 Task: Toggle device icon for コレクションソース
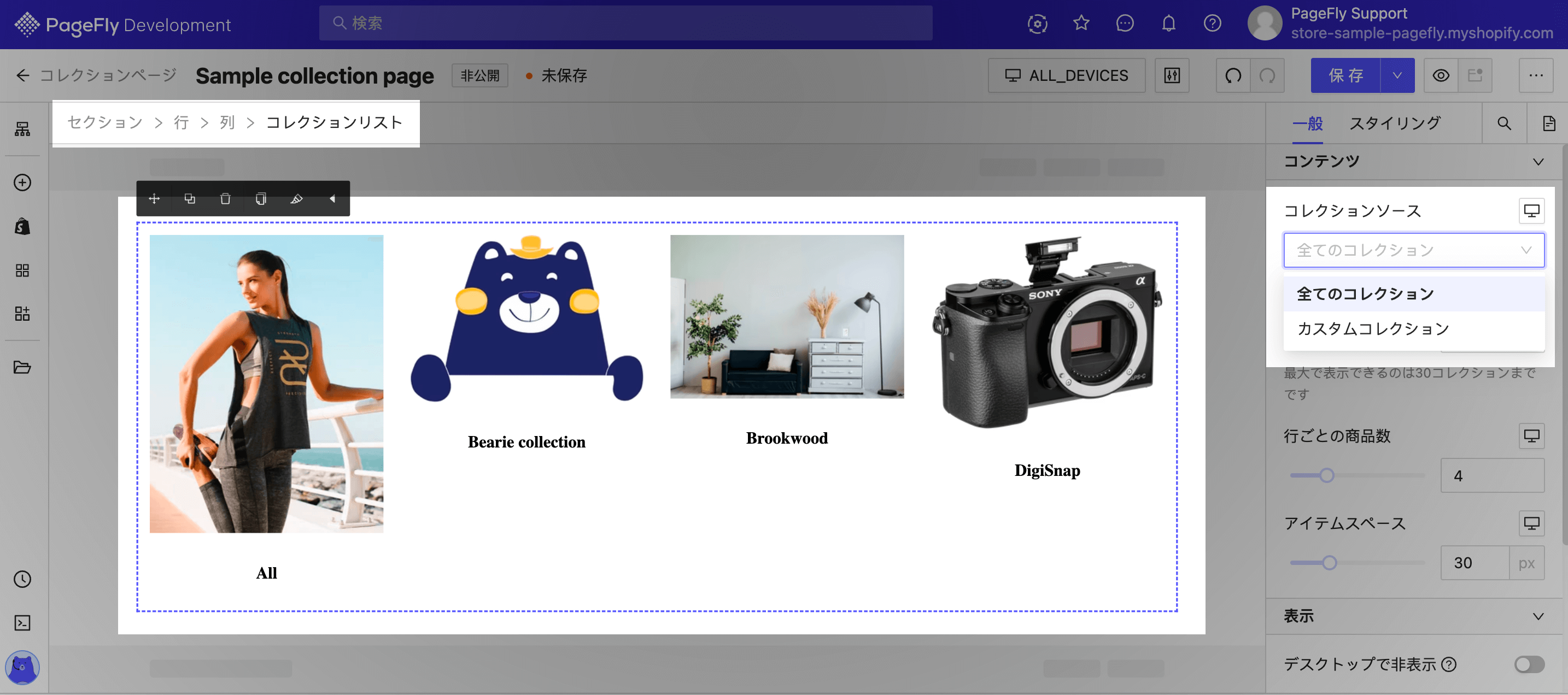1531,210
